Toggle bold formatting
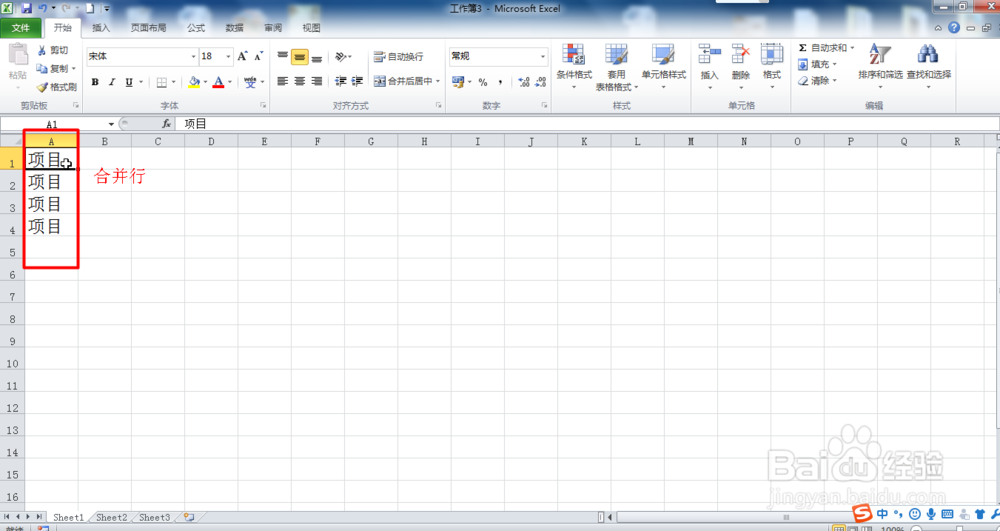Viewport: 1000px width, 531px height. click(x=95, y=82)
